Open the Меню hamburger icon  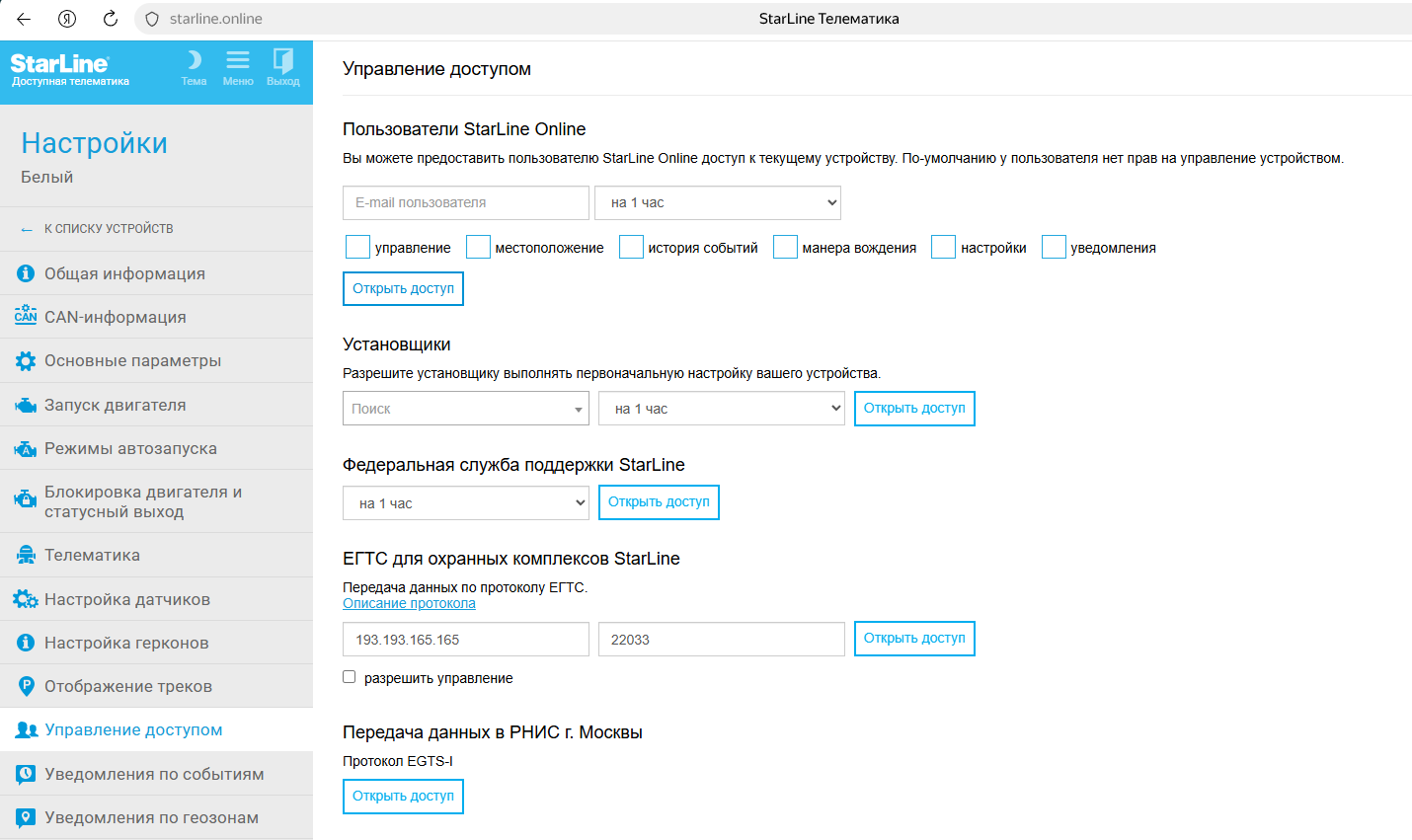238,61
